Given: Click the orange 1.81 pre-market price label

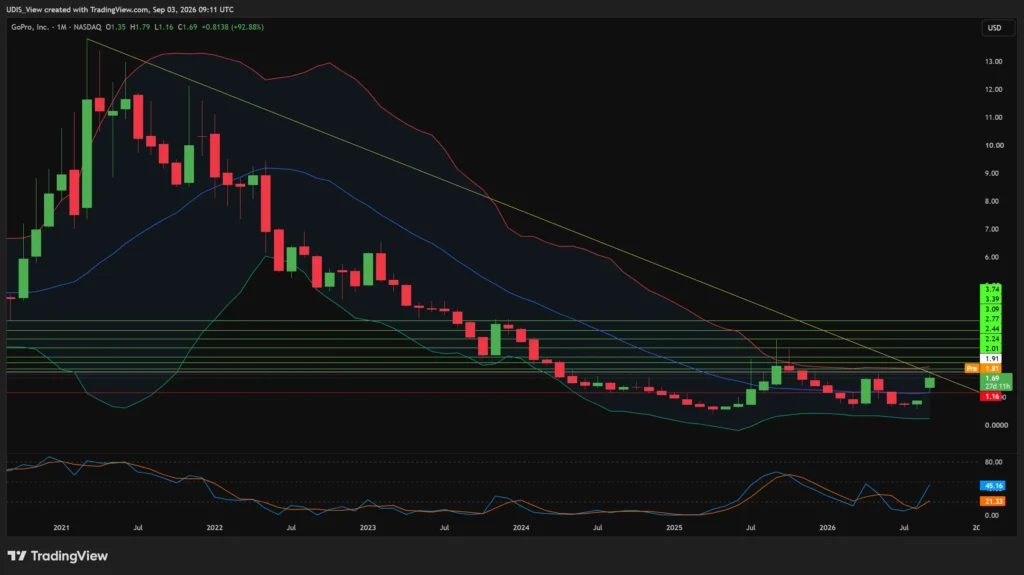Looking at the screenshot, I should click(x=992, y=369).
